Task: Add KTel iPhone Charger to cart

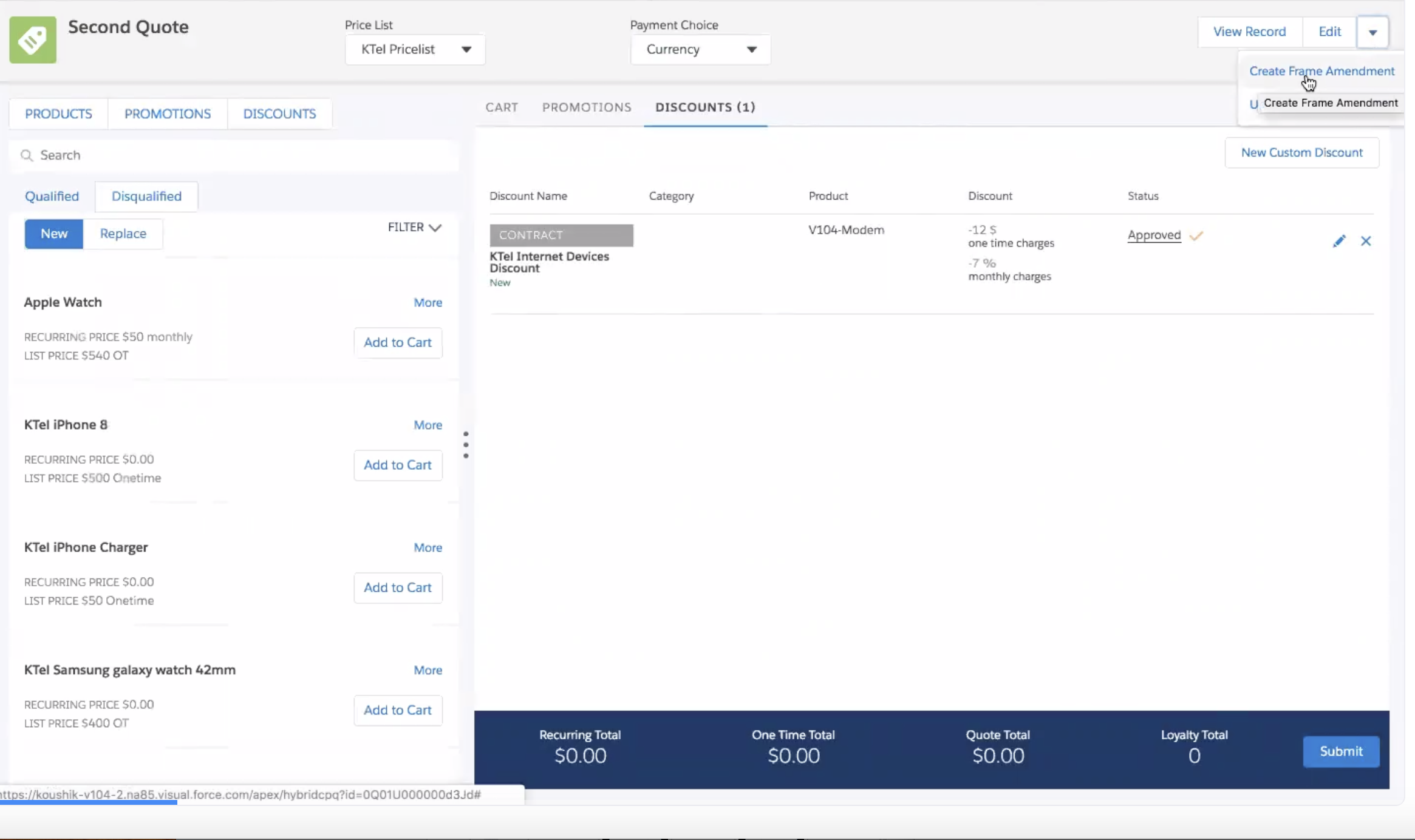Action: 398,588
